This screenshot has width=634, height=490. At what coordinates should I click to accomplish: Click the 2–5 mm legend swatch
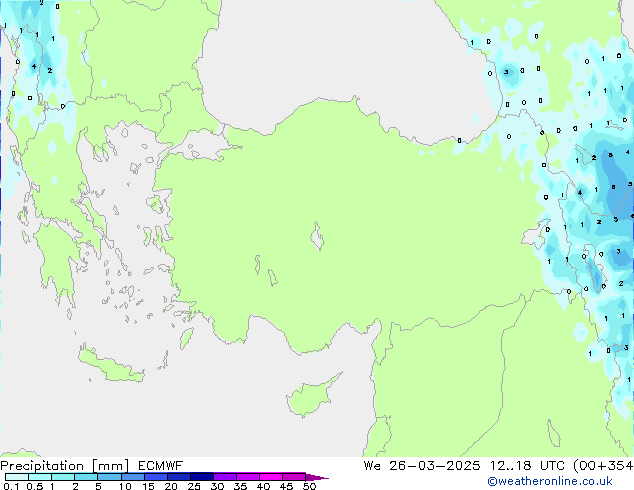86,477
